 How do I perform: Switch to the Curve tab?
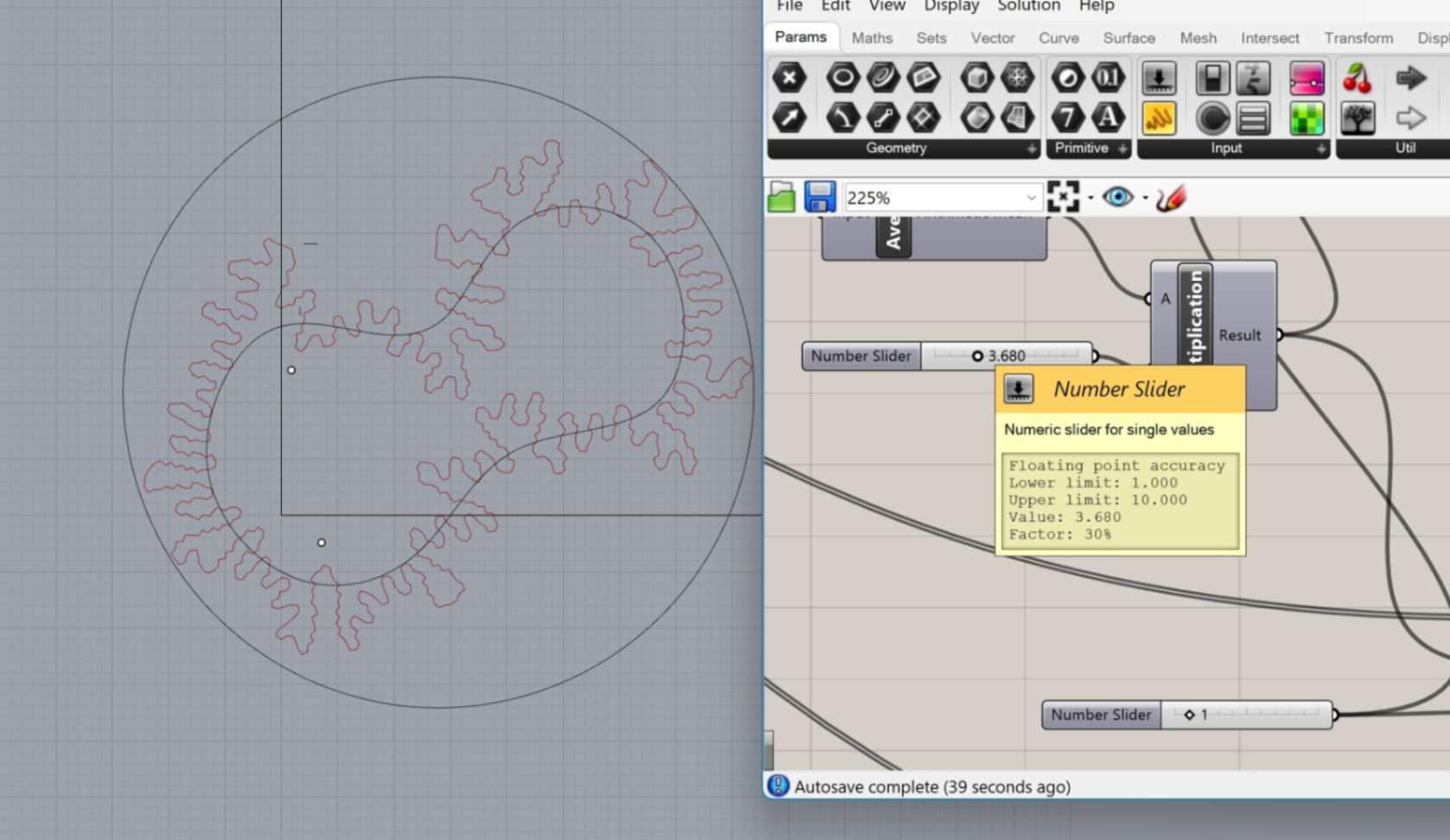[x=1059, y=38]
